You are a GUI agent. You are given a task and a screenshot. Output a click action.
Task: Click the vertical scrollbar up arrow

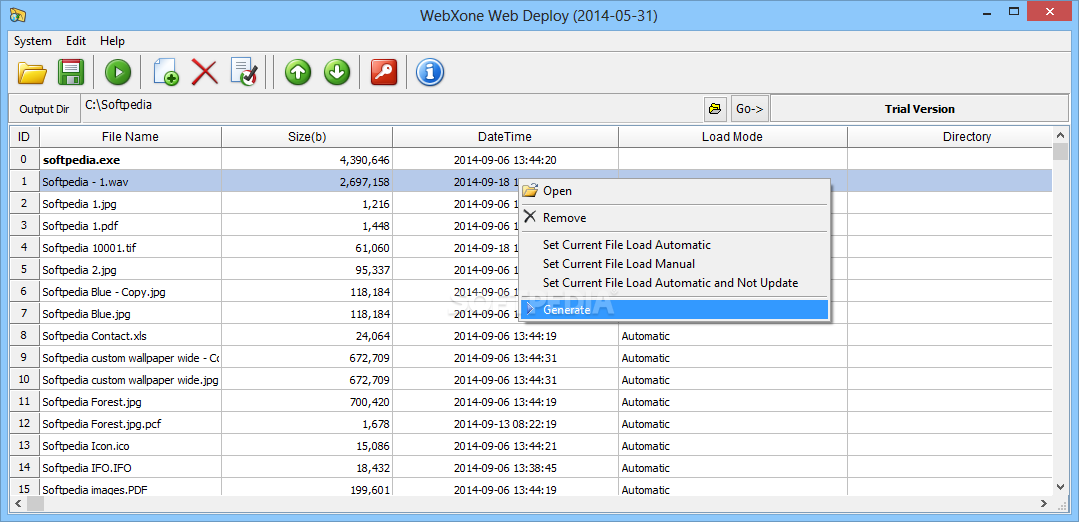point(1060,134)
